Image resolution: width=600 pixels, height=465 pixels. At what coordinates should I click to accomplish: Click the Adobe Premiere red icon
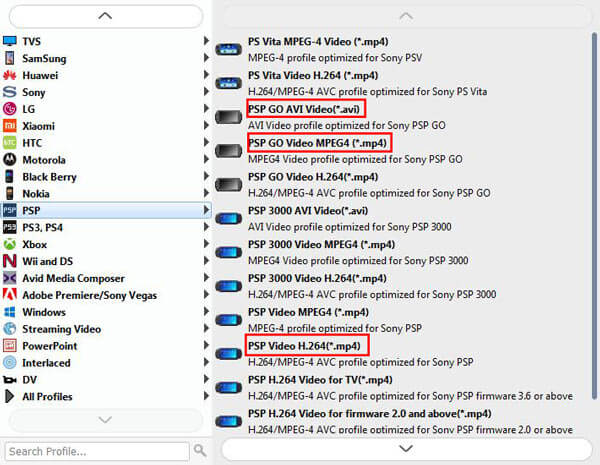[x=10, y=295]
